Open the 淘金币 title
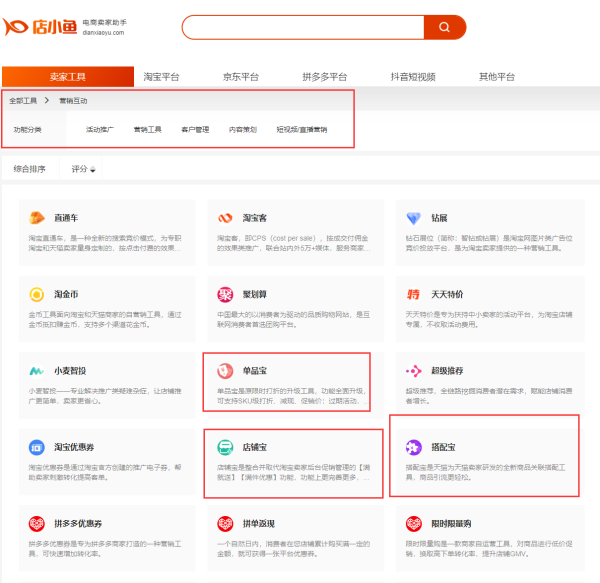 (x=66, y=294)
